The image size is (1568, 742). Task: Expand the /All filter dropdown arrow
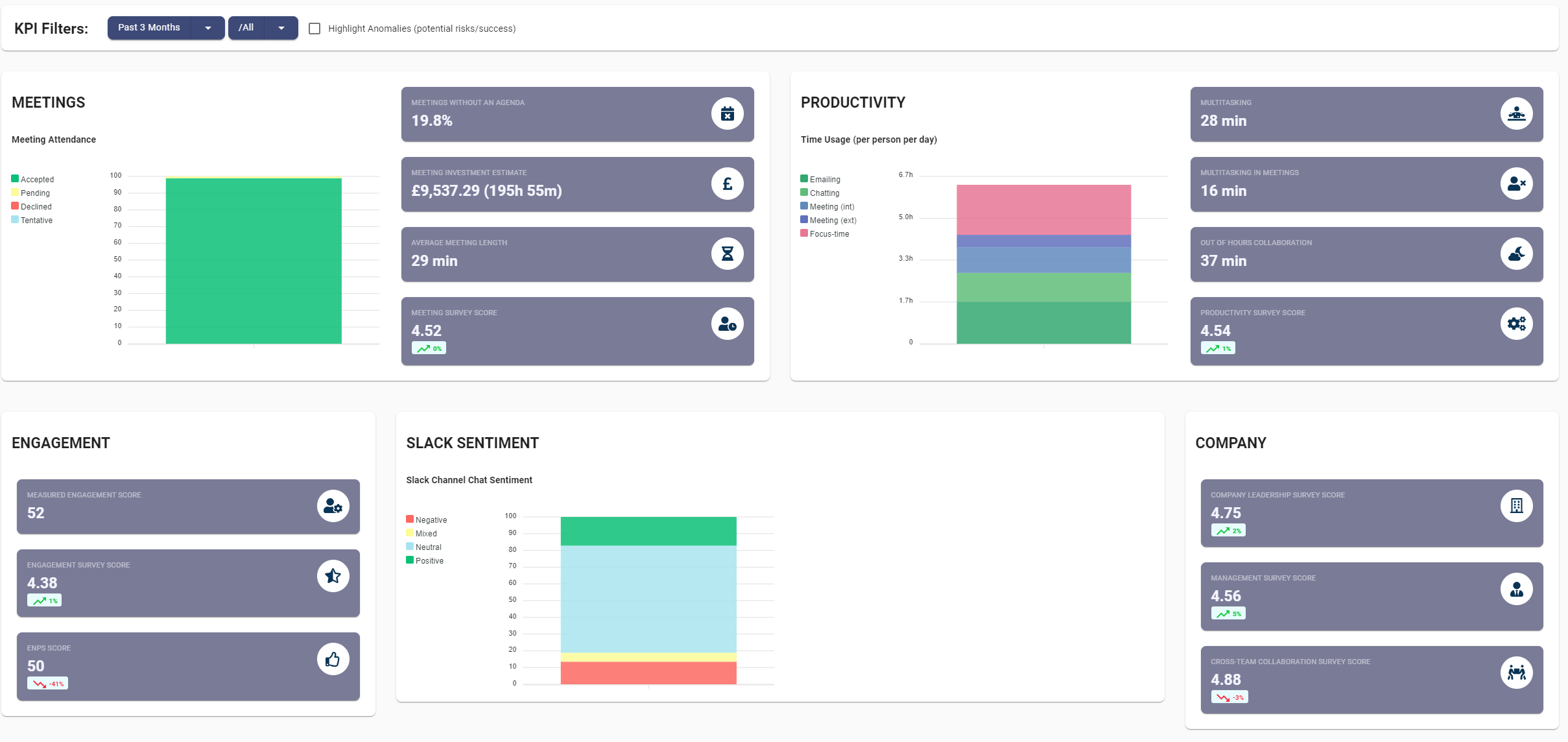click(x=281, y=28)
